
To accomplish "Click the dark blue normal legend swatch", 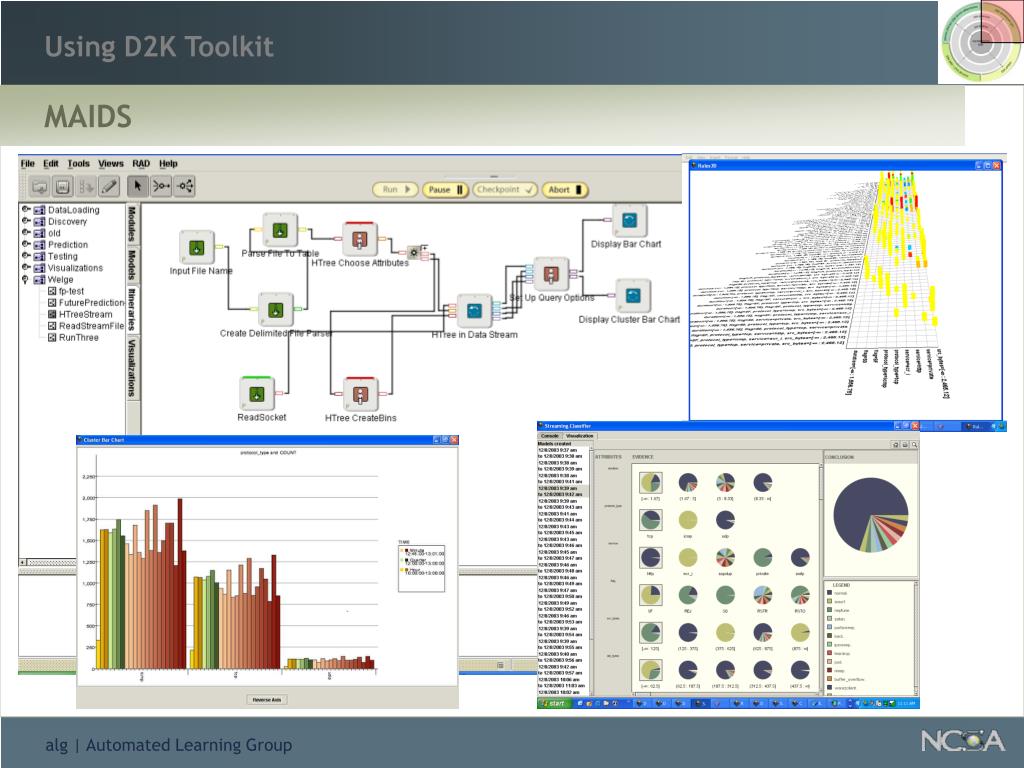I will click(830, 593).
